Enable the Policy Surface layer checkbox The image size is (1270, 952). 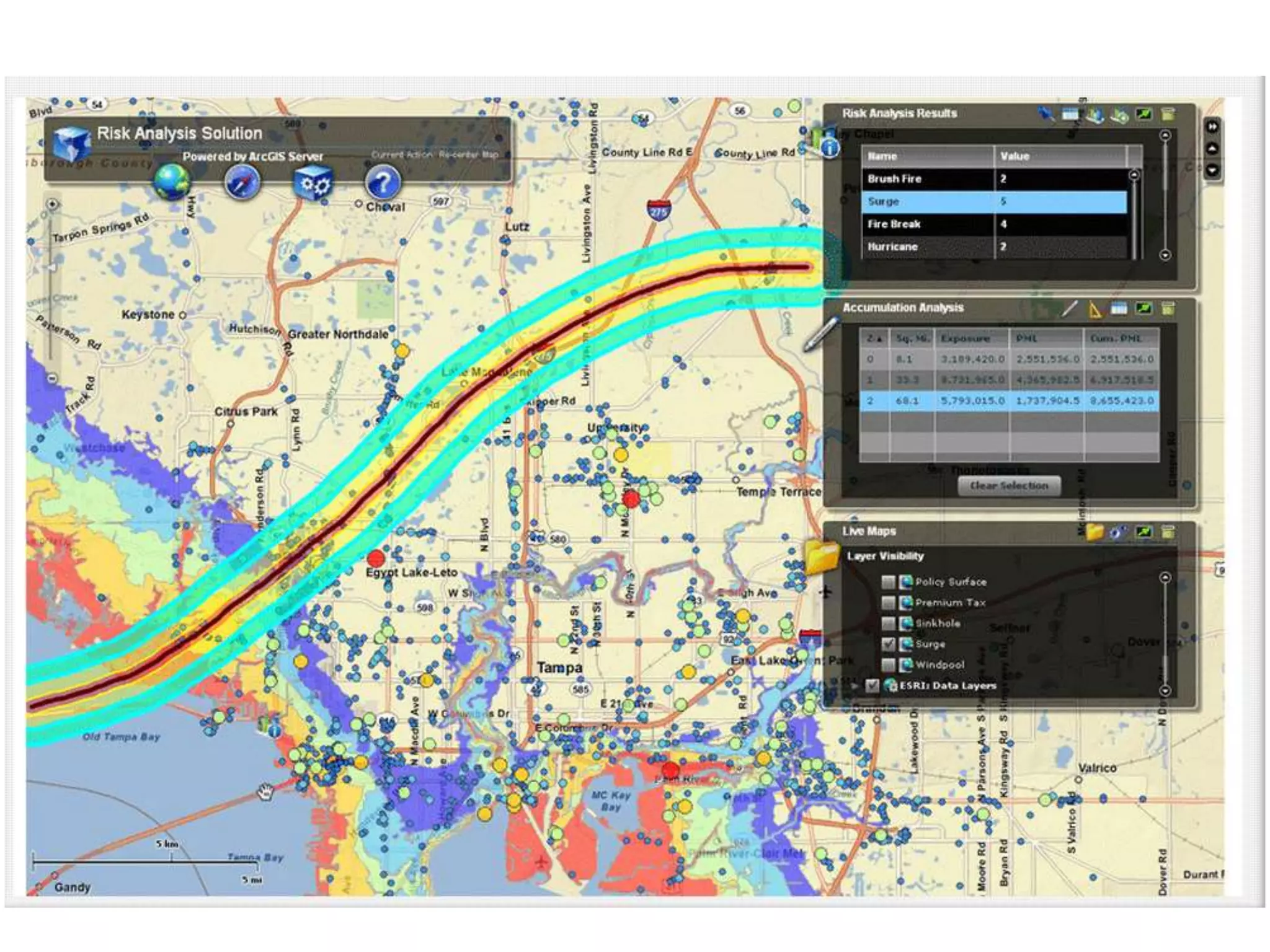tap(888, 582)
